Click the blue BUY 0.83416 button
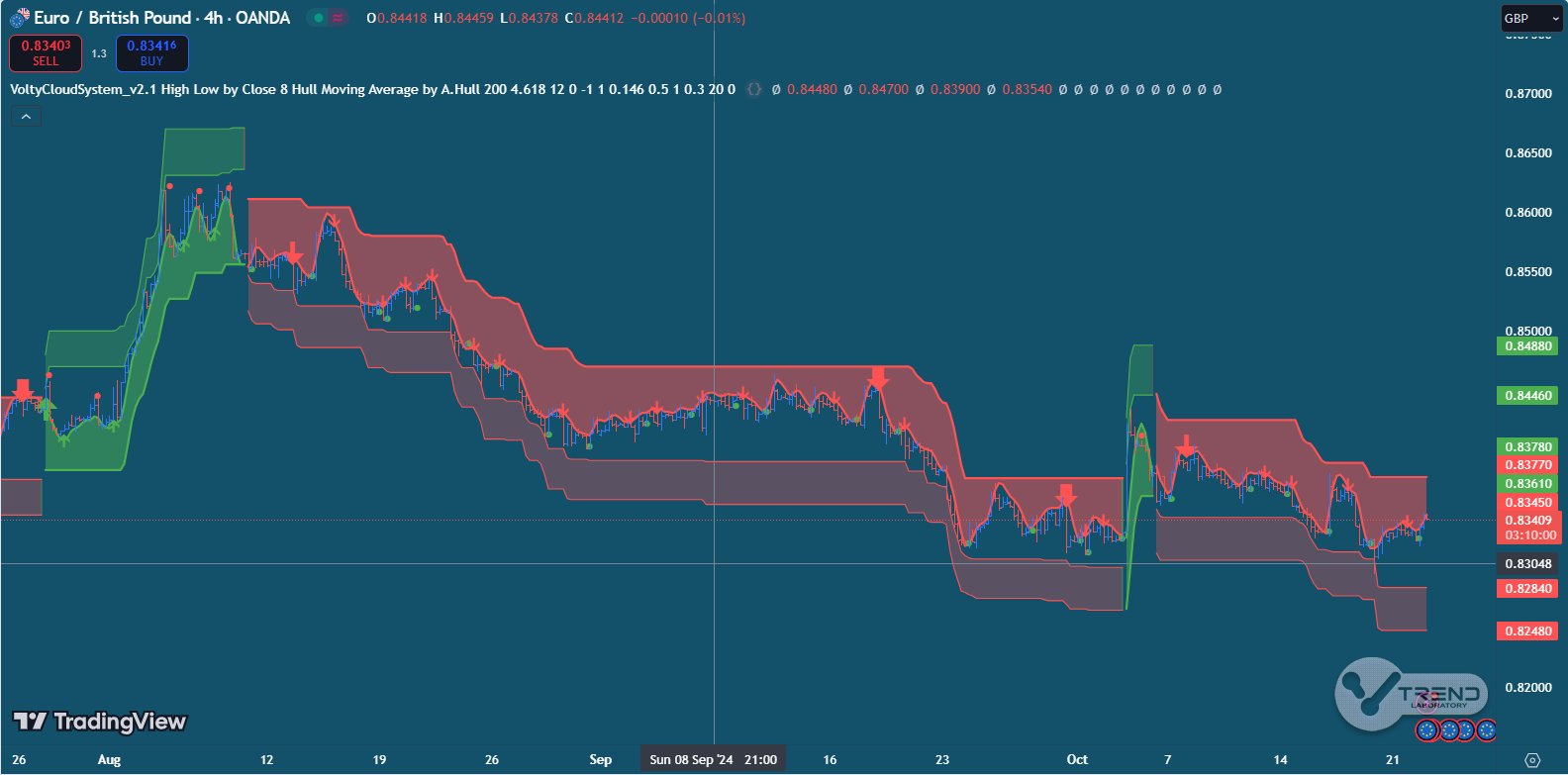The height and width of the screenshot is (775, 1568). [151, 53]
